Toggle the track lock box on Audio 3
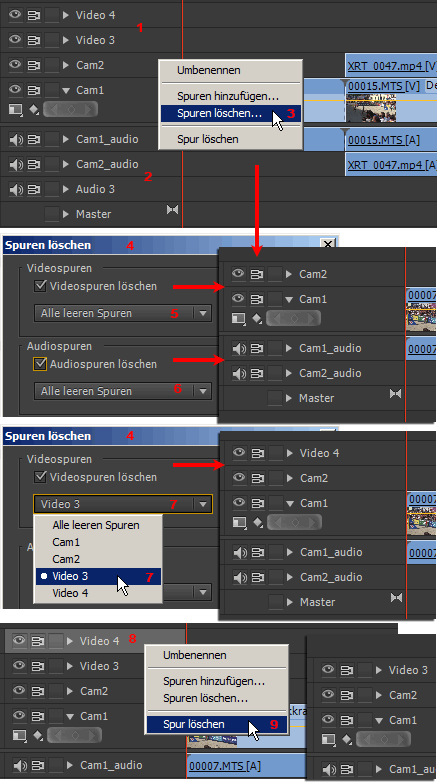 (x=52, y=189)
